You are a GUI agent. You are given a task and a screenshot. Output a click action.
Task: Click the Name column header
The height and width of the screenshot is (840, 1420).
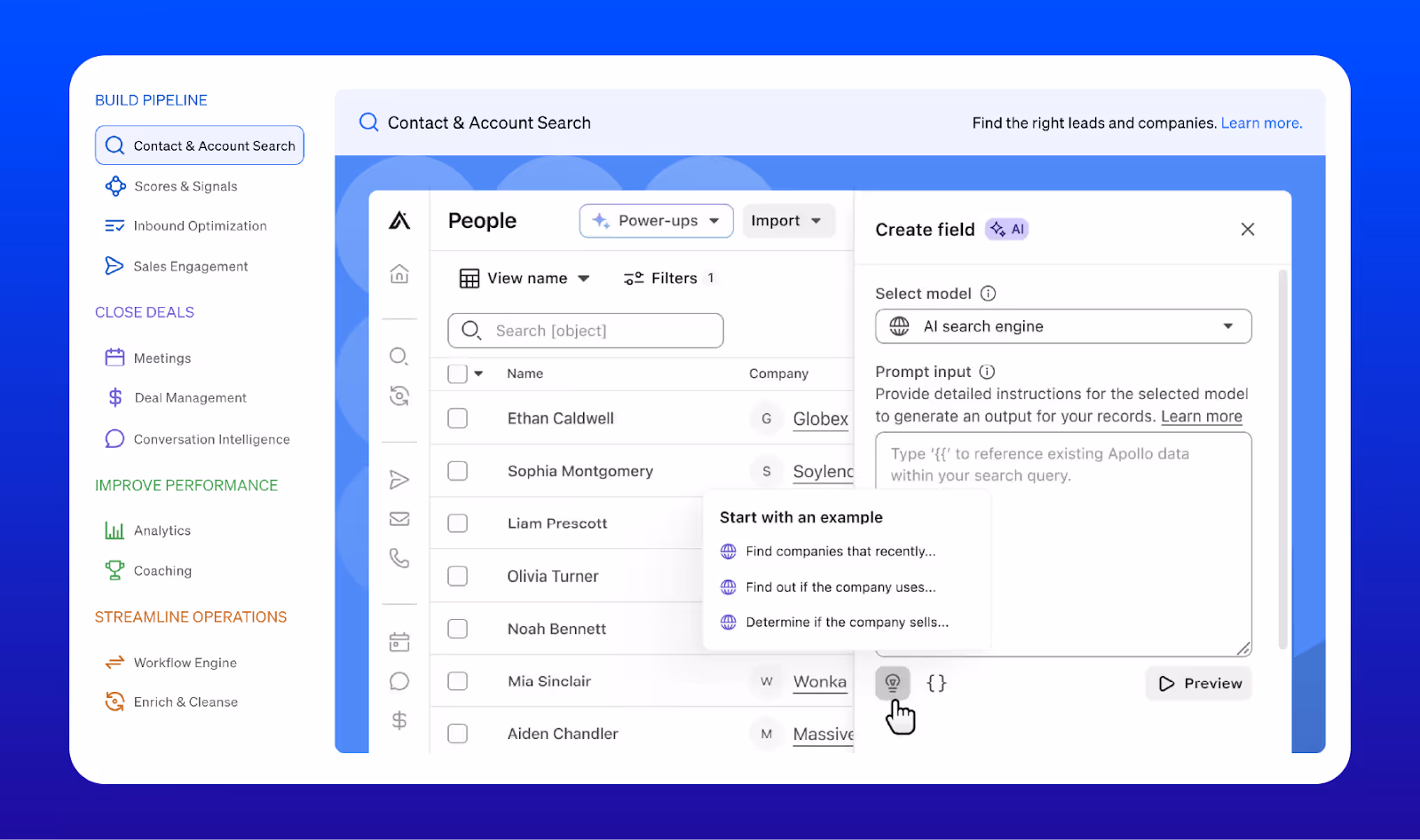pos(525,373)
